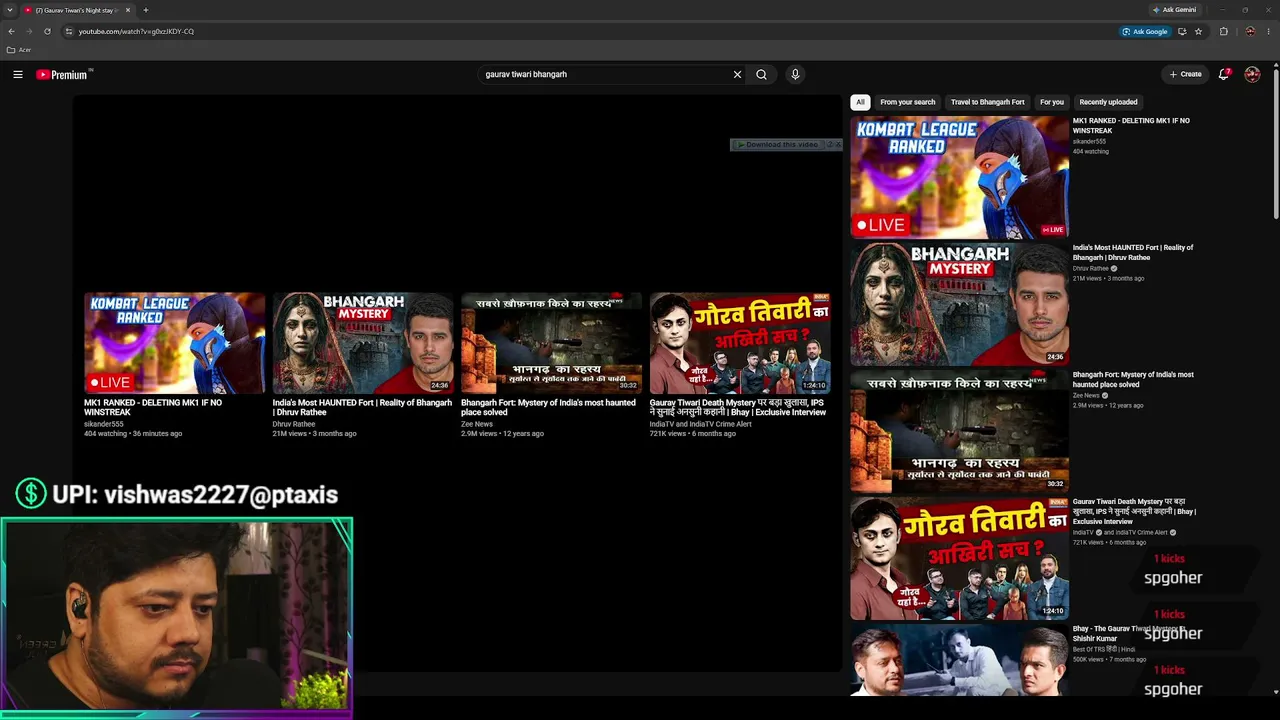Open the suggested-list Kombat League live thumbnail
The width and height of the screenshot is (1280, 720).
(x=959, y=177)
